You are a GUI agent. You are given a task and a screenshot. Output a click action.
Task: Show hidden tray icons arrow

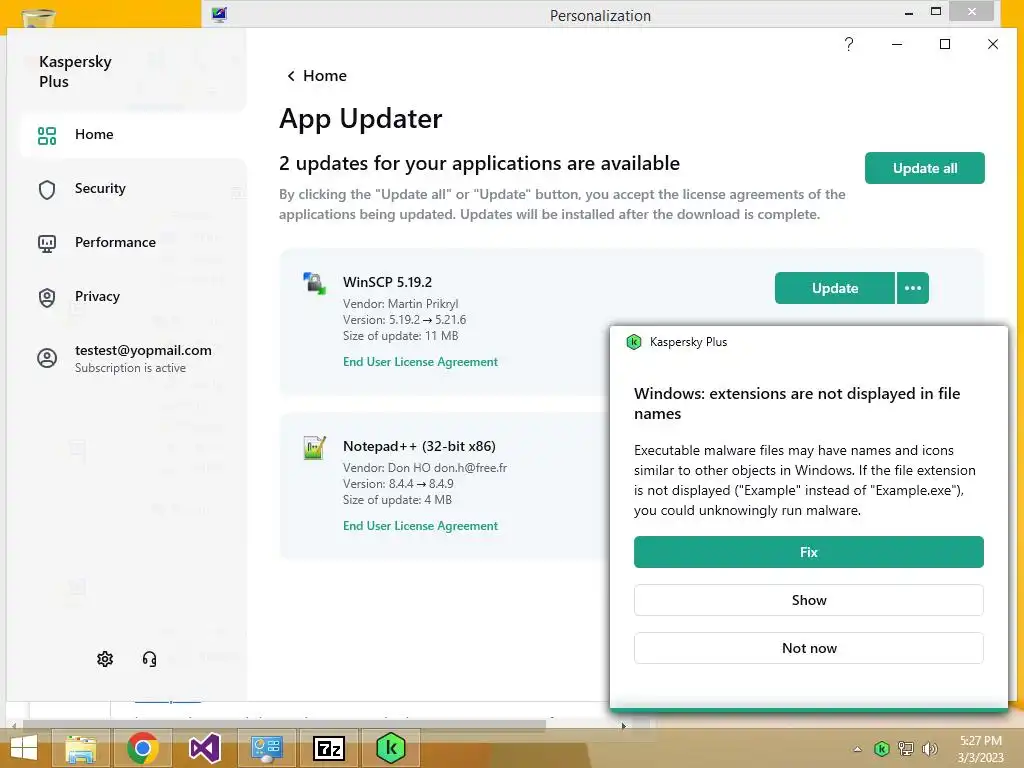[x=857, y=749]
